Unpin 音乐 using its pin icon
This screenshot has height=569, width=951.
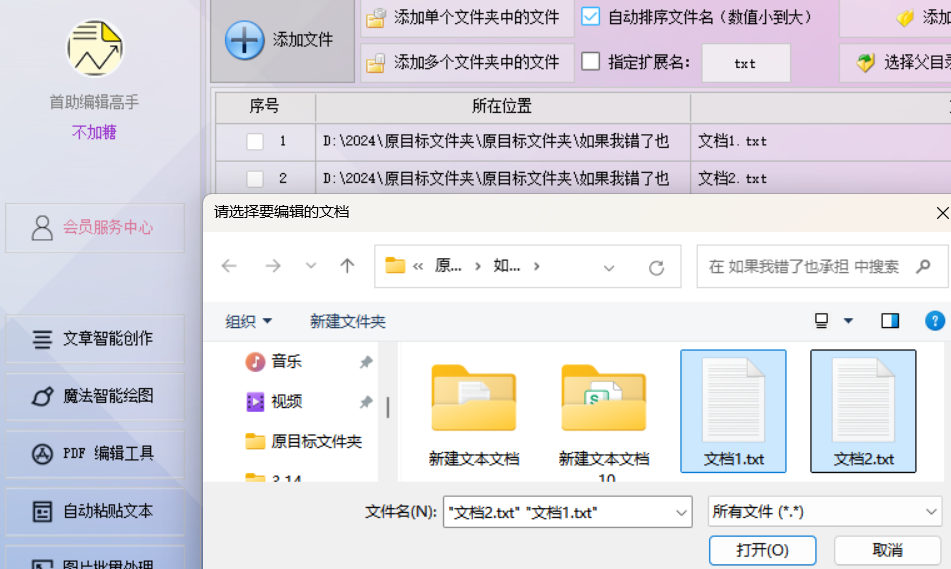366,362
